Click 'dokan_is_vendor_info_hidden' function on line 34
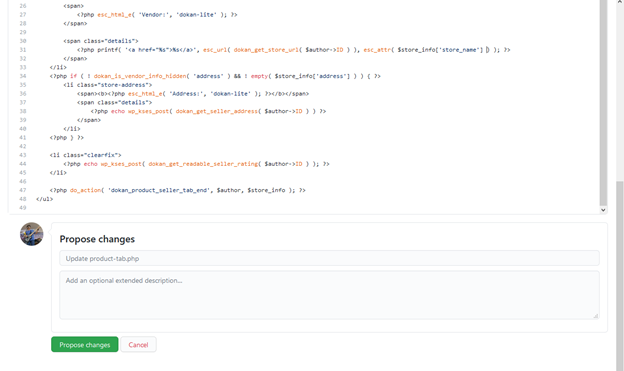Screen dimensions: 624x371 coord(140,76)
